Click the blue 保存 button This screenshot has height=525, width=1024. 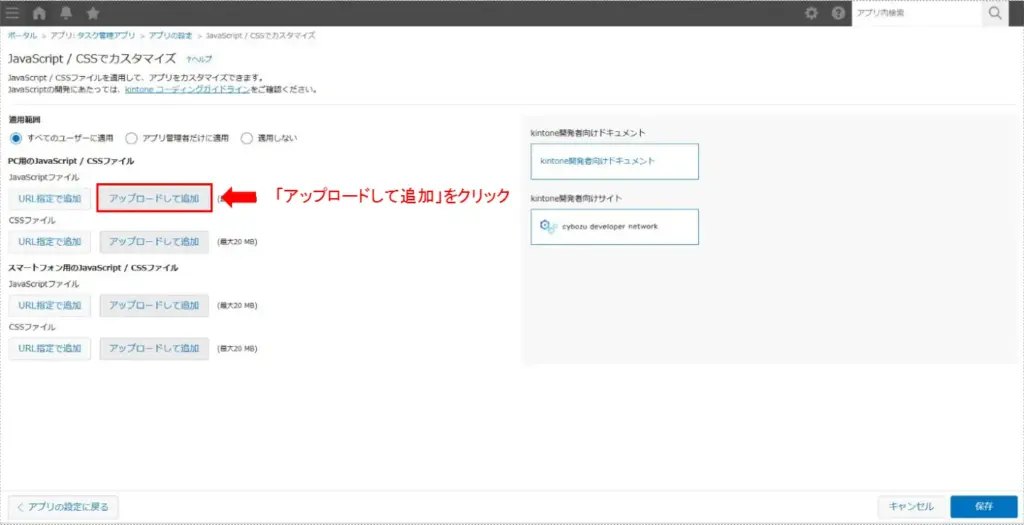coord(984,507)
